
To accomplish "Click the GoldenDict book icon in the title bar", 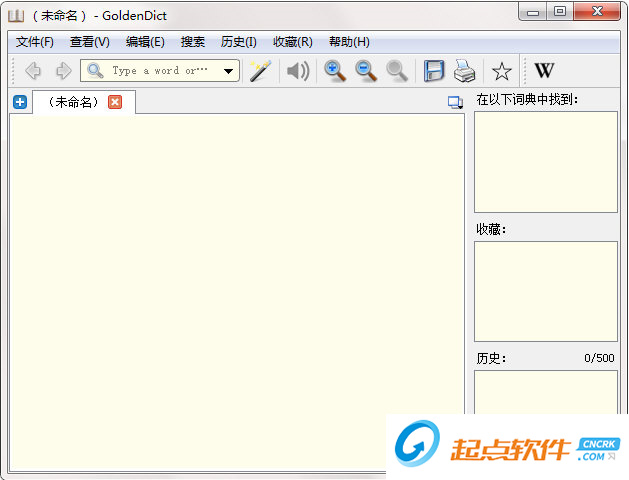I will (x=16, y=16).
